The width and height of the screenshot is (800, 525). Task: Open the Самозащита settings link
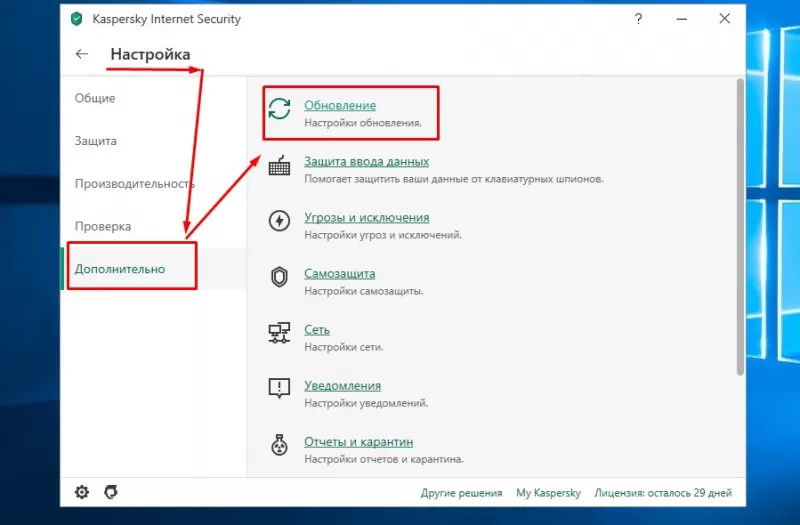point(339,273)
